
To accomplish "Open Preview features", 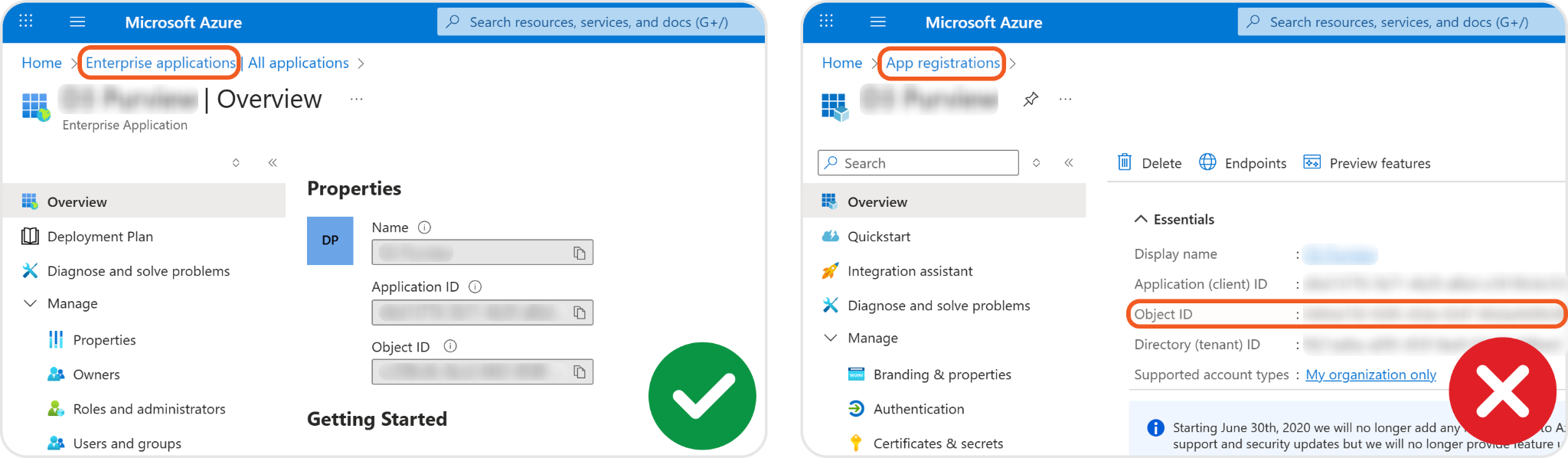I will [x=1367, y=162].
